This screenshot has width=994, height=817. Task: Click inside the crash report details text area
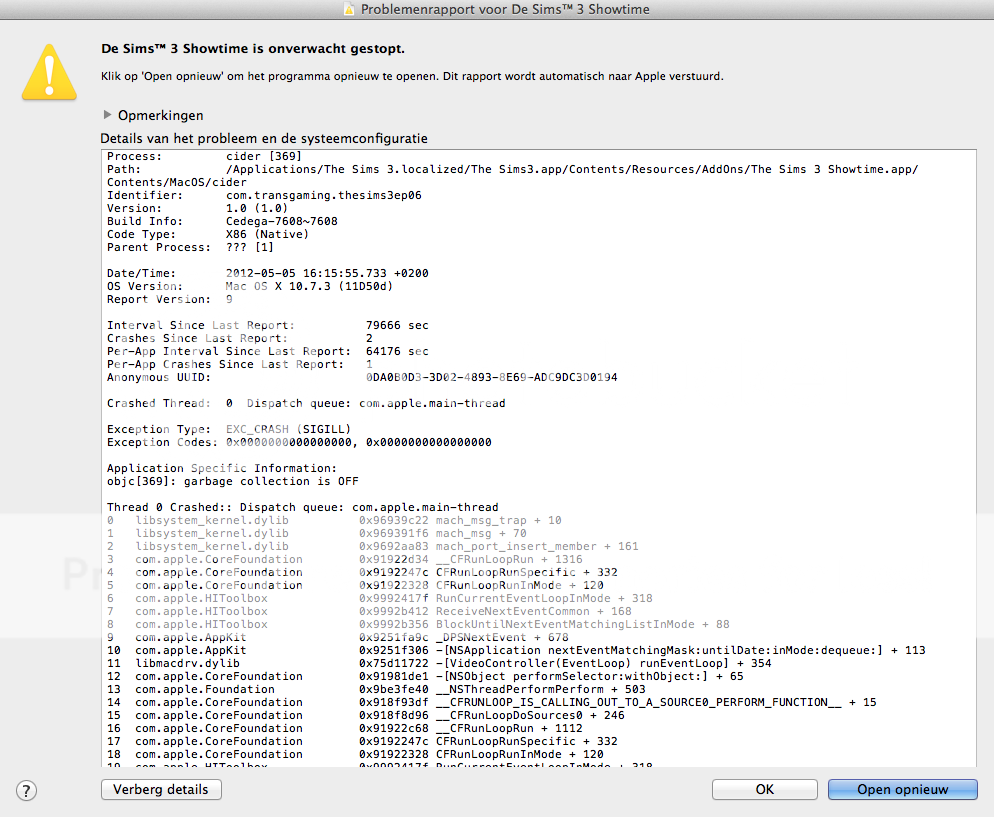coord(538,458)
